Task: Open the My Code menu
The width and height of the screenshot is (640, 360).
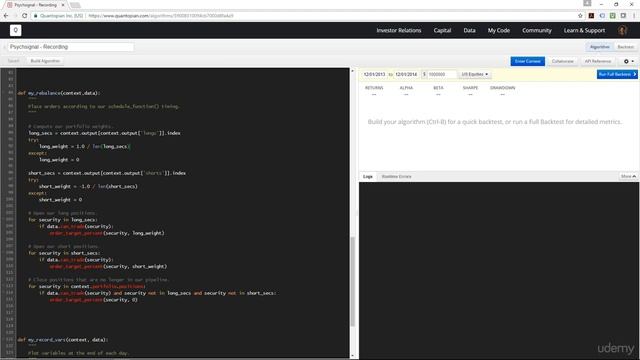Action: click(x=499, y=30)
